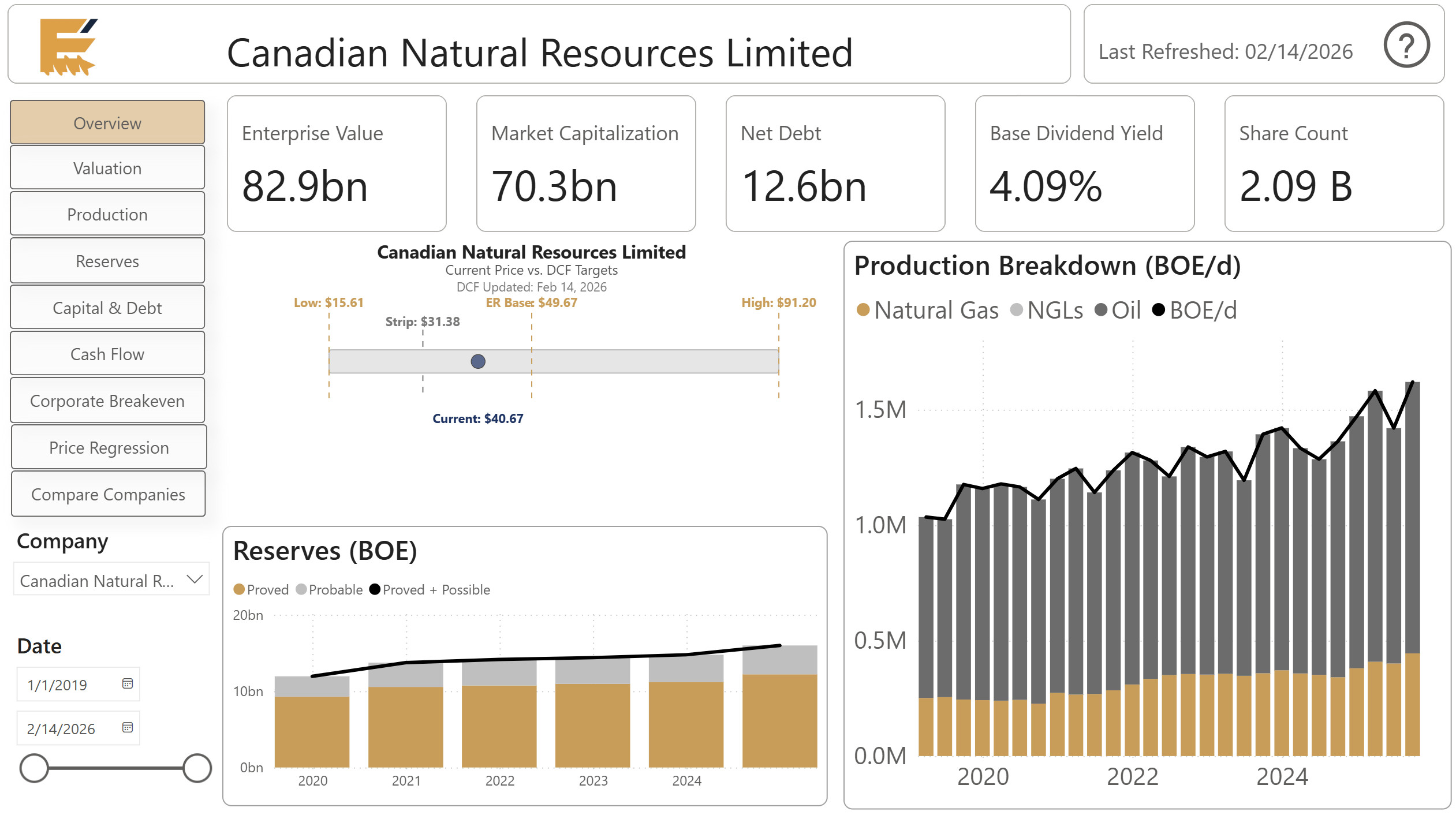
Task: Open the Reserves page
Action: click(107, 260)
